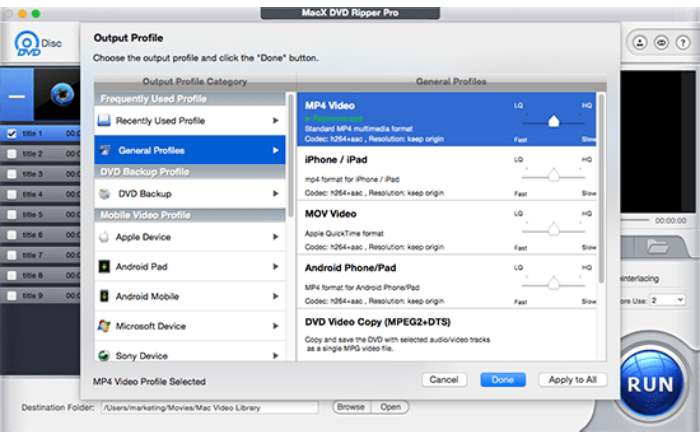Select DVD Video Copy (MPEG2+DTS) profile
Image resolution: width=700 pixels, height=440 pixels.
click(446, 335)
